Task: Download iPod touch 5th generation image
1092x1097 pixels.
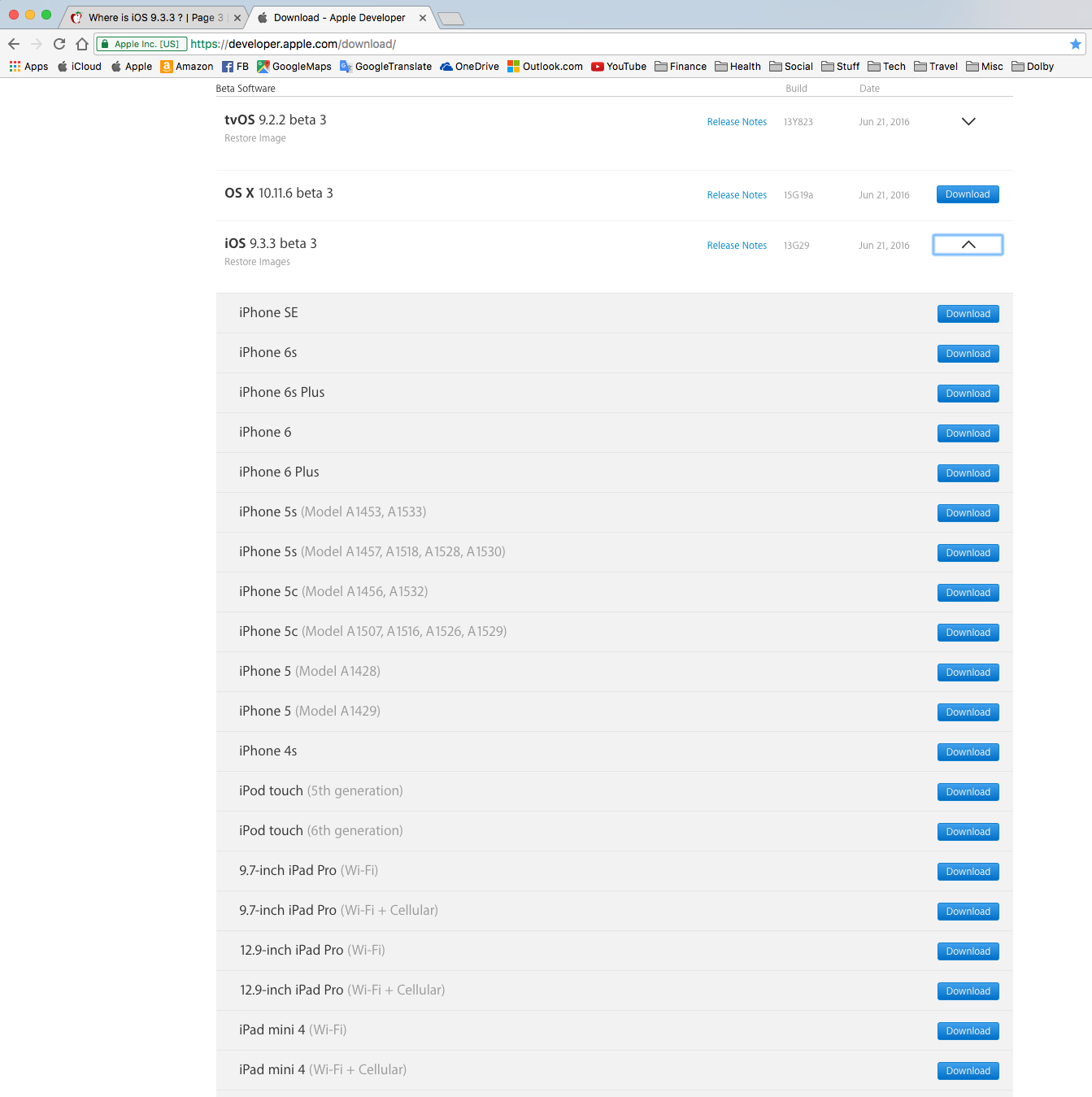Action: [x=968, y=792]
